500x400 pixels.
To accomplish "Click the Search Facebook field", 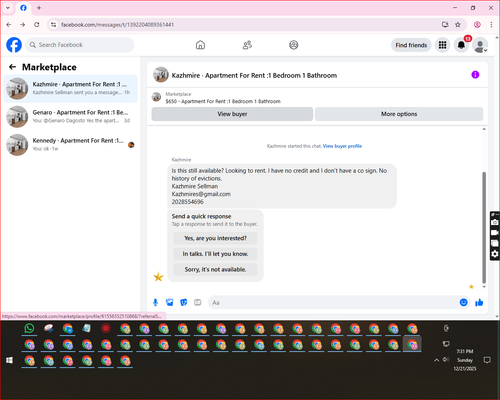I will [80, 45].
